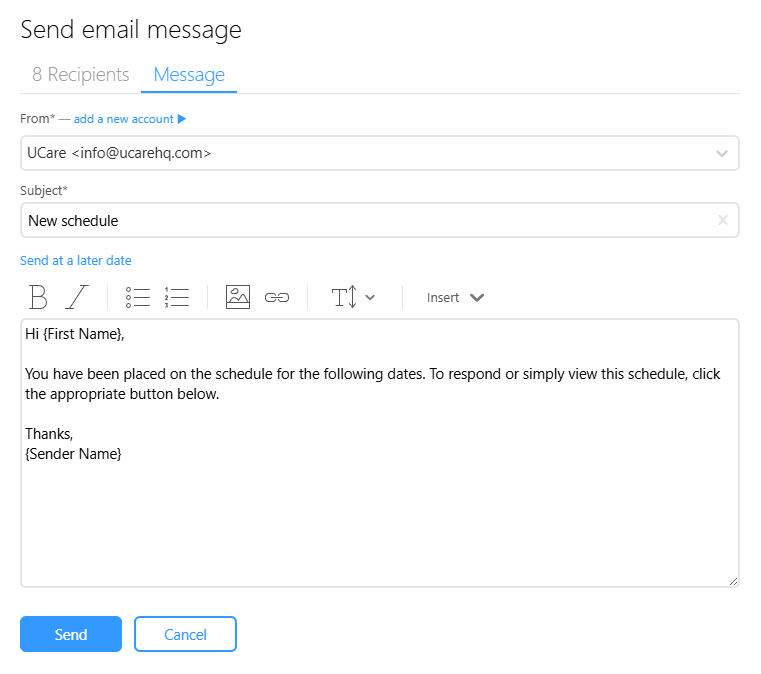Open the text size tool
Viewport: 761px width, 674px height.
pyautogui.click(x=345, y=297)
